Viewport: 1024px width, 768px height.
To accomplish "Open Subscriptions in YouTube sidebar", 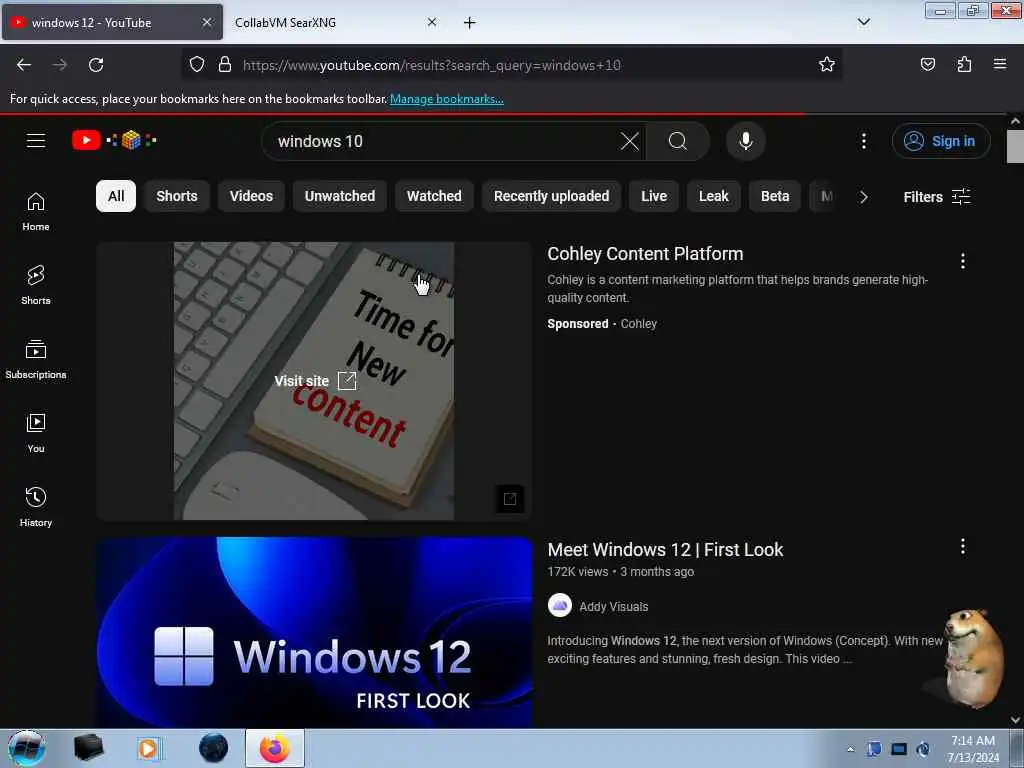I will point(36,359).
